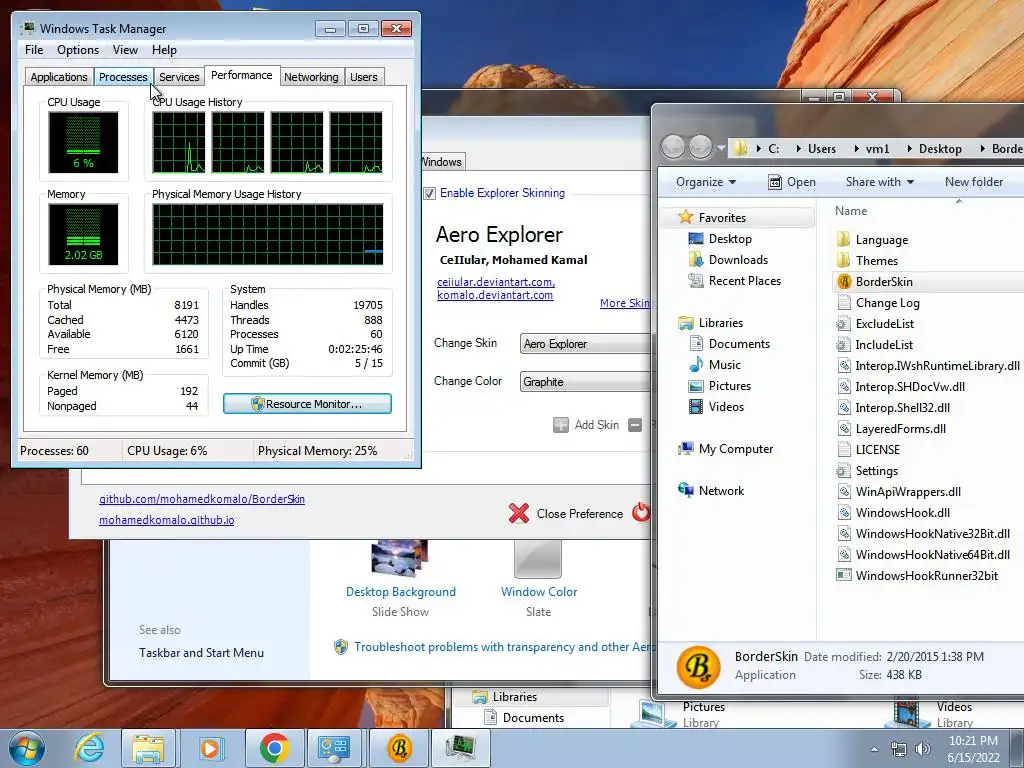Click the taskbar clock and date
The width and height of the screenshot is (1024, 768).
click(x=973, y=749)
